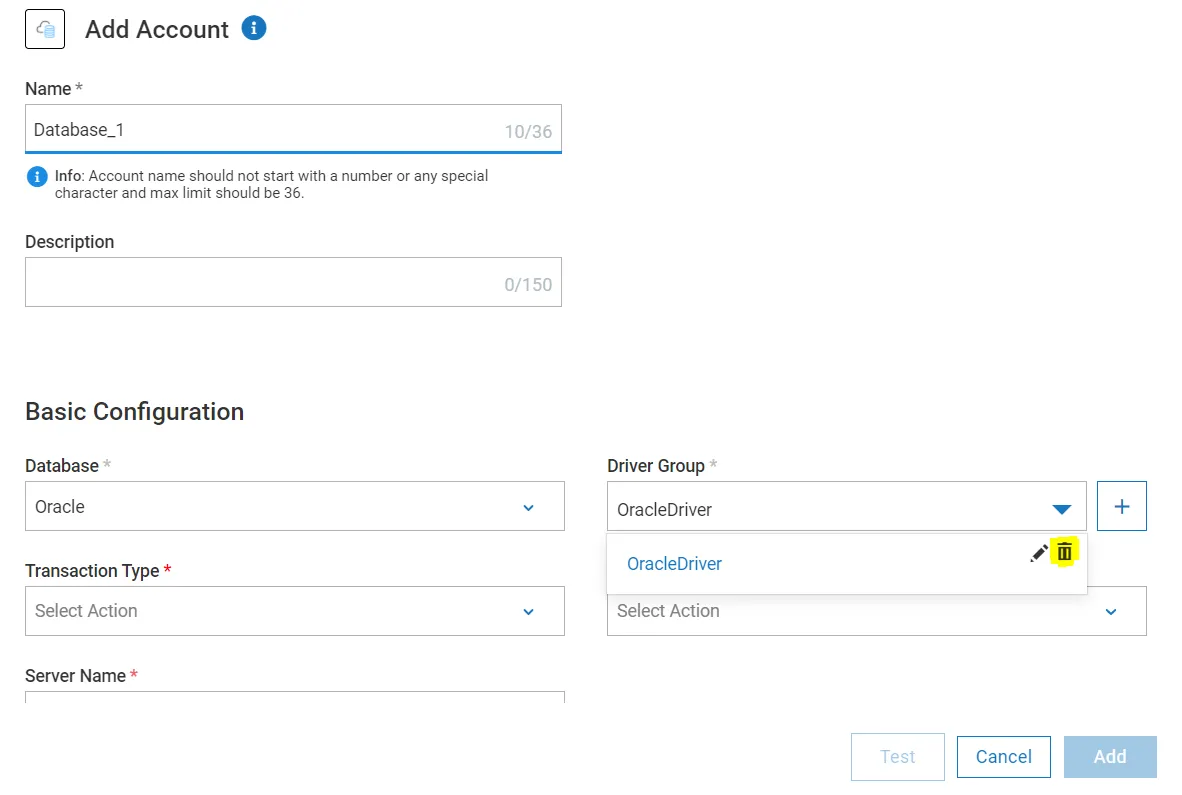
Task: Cancel adding the account
Action: [1003, 757]
